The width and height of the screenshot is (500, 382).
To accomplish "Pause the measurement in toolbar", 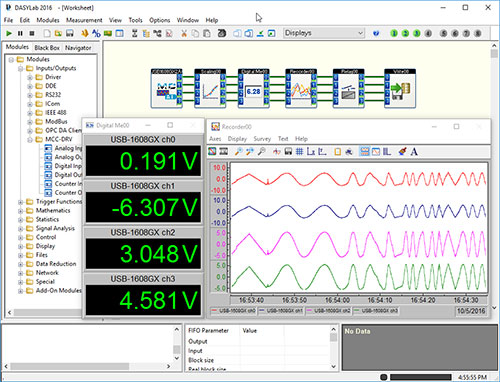I will point(20,33).
